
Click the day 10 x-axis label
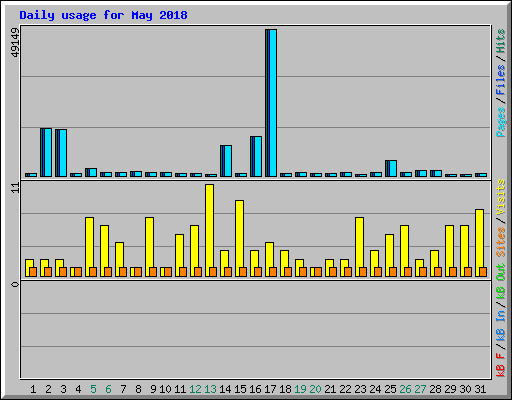(x=165, y=389)
